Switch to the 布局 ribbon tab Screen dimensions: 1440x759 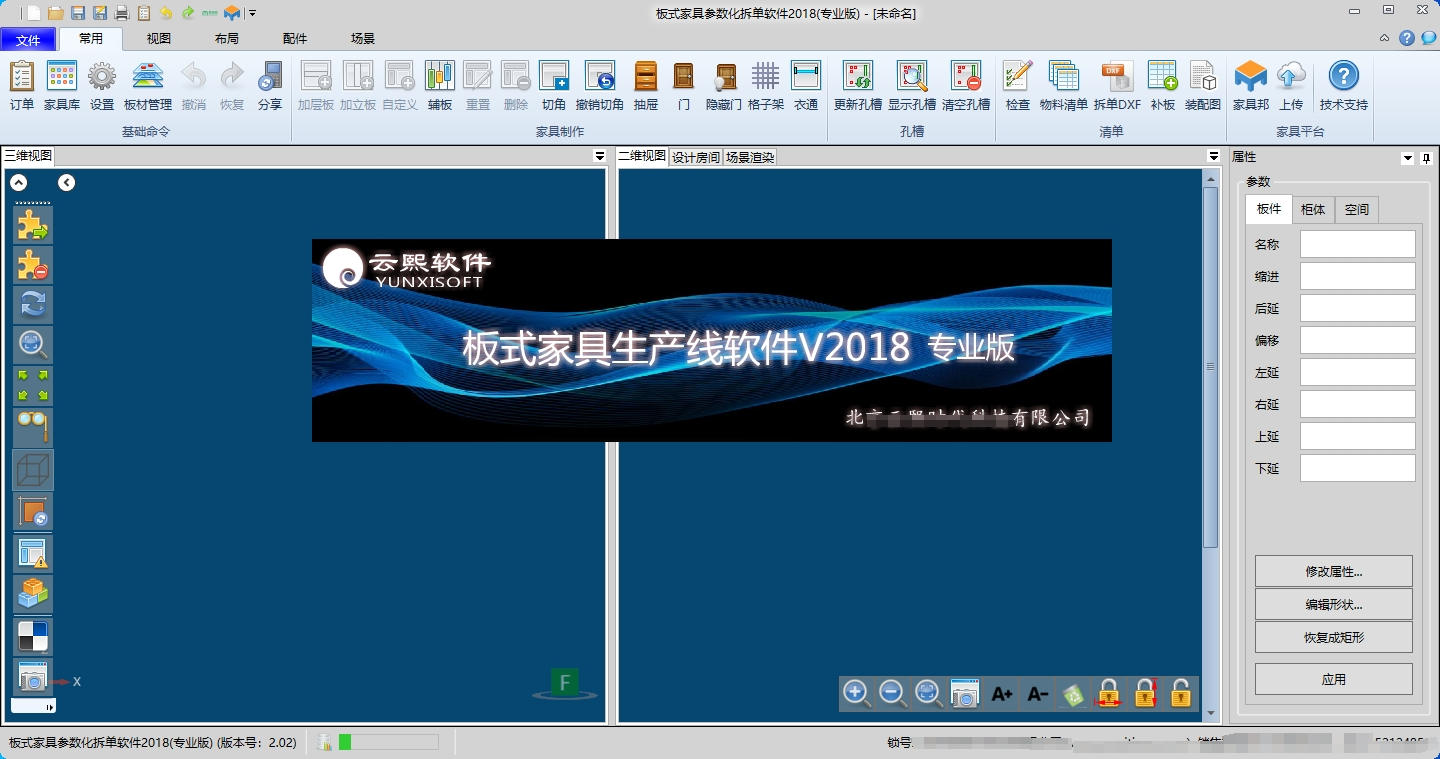226,39
